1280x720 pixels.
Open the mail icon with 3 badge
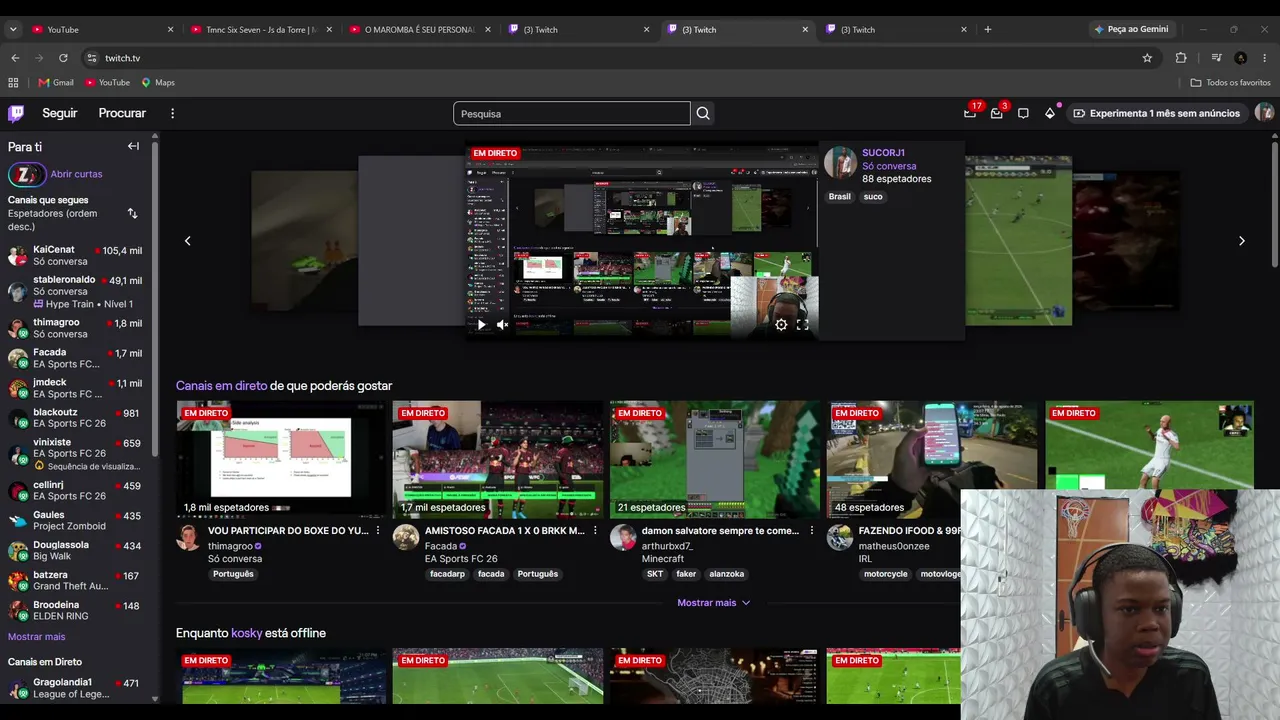tap(997, 113)
